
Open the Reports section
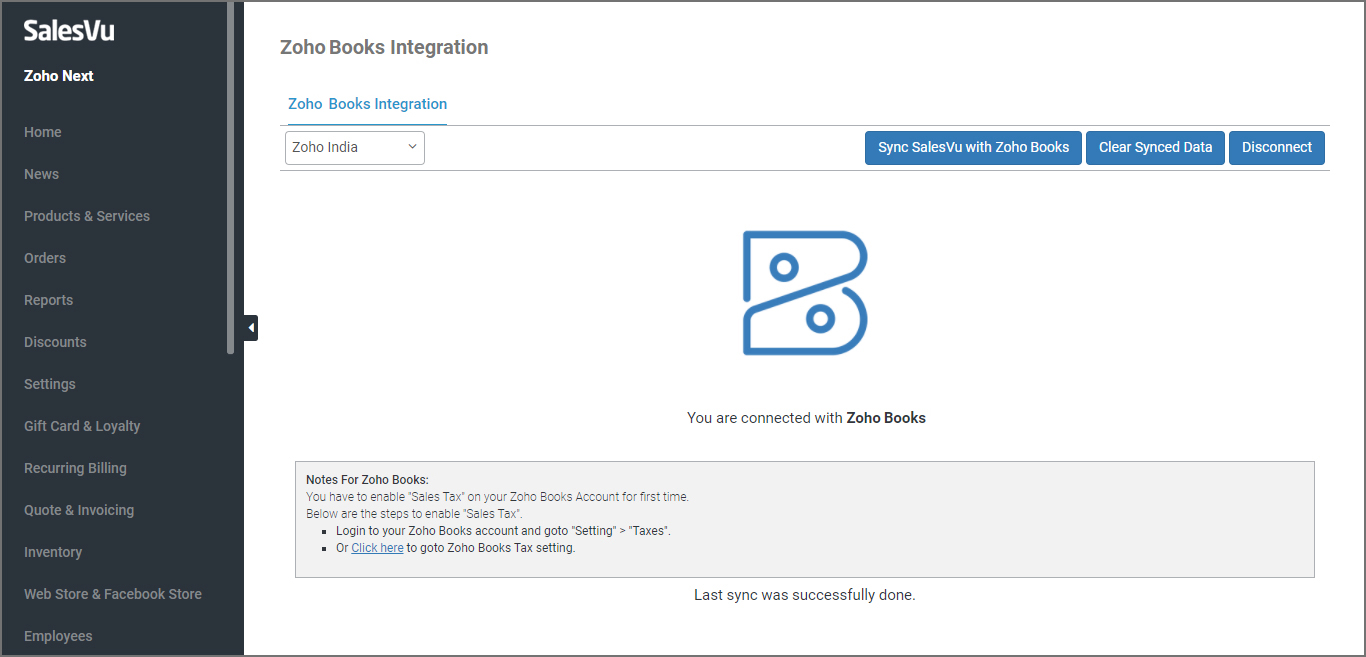pos(48,300)
